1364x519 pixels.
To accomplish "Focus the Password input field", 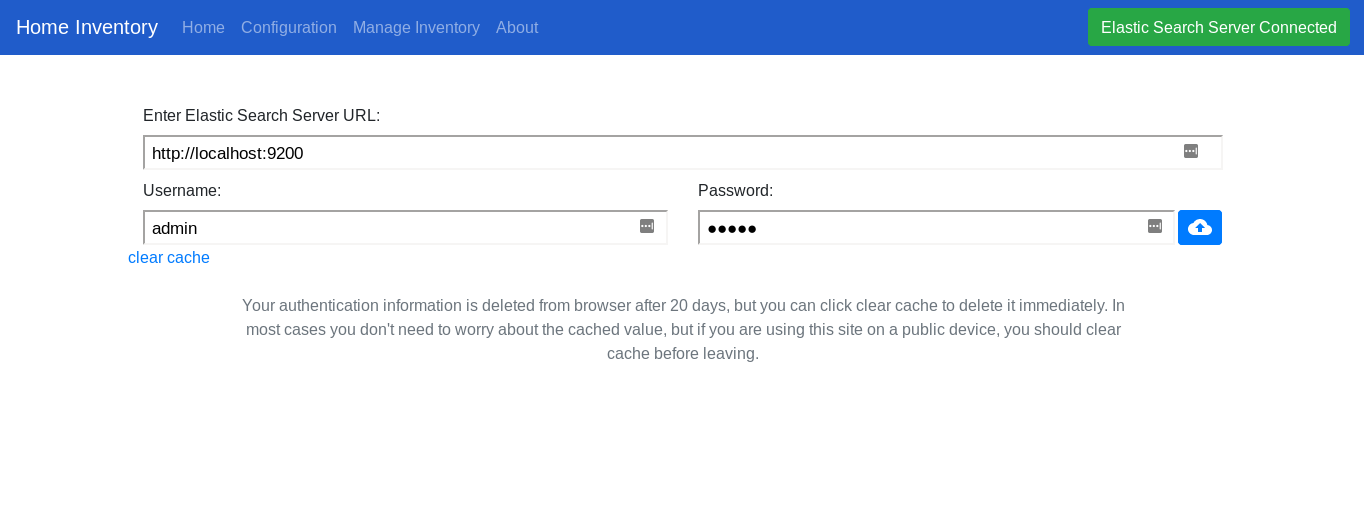I will click(x=936, y=228).
